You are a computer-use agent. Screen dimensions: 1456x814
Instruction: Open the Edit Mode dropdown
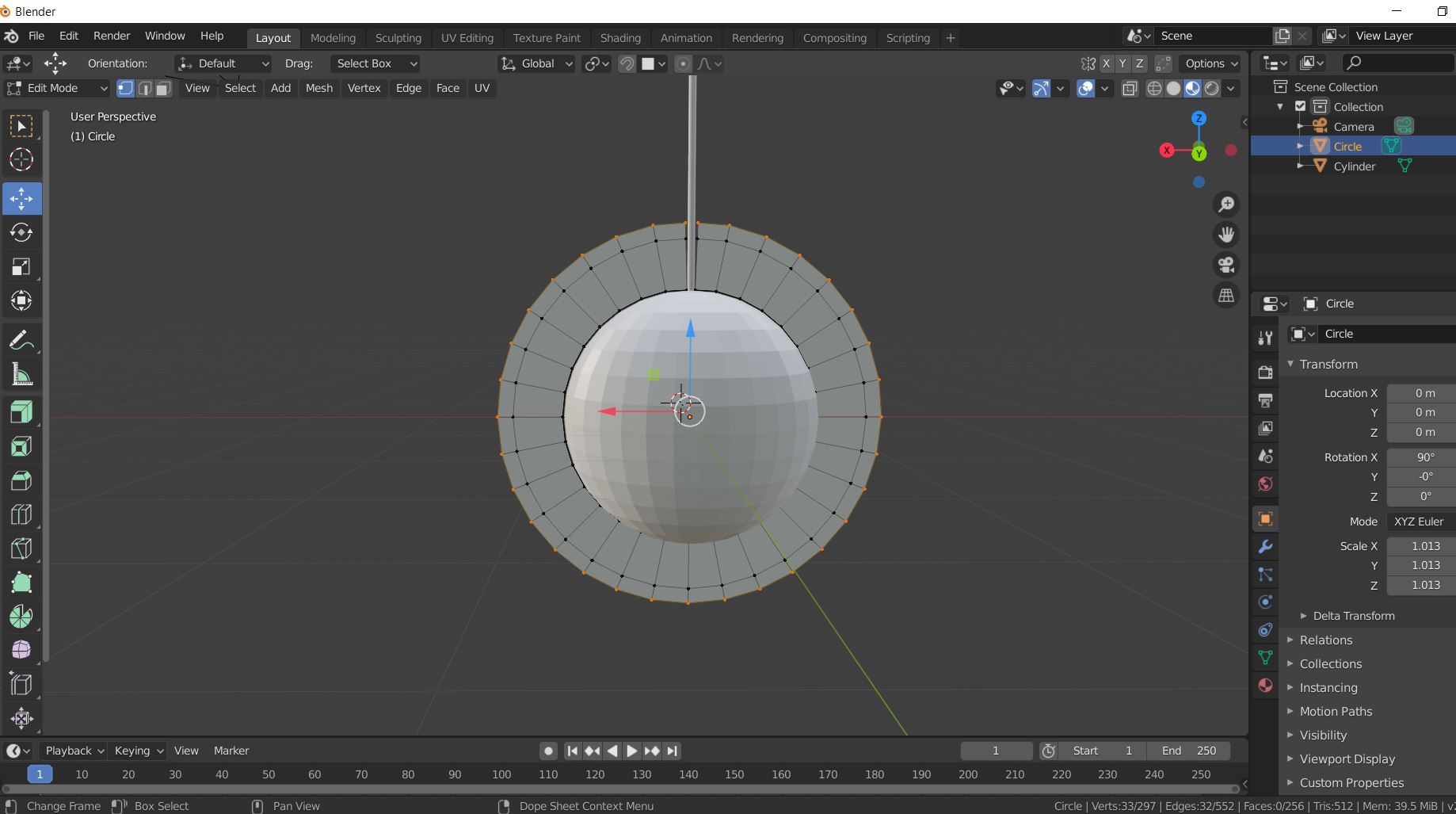(x=56, y=88)
